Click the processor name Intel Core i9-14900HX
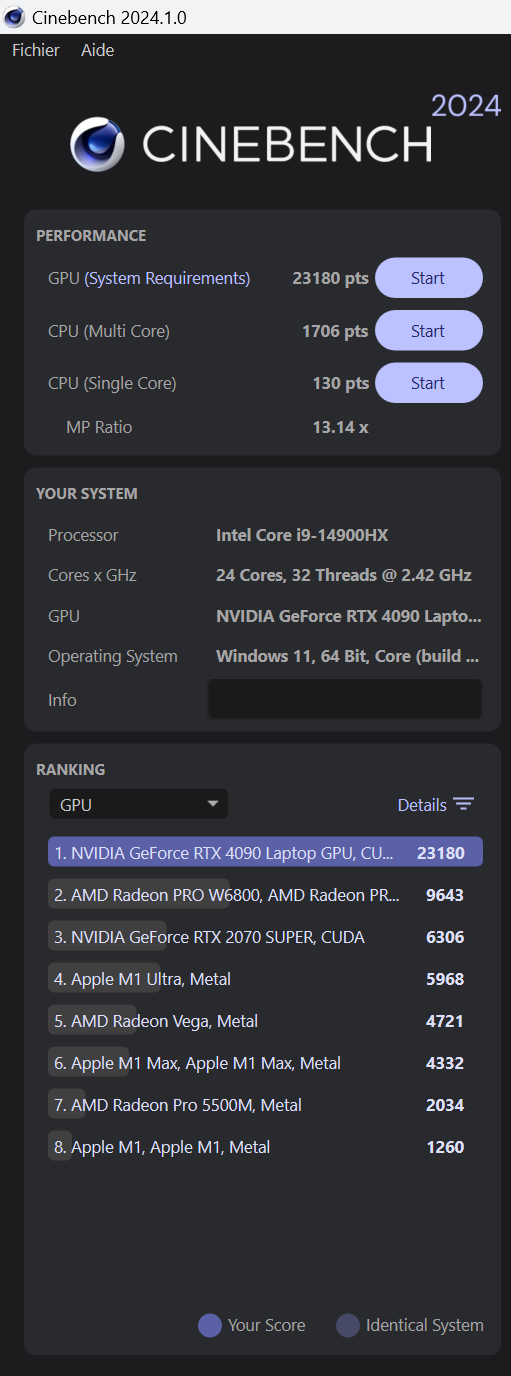 pos(302,535)
